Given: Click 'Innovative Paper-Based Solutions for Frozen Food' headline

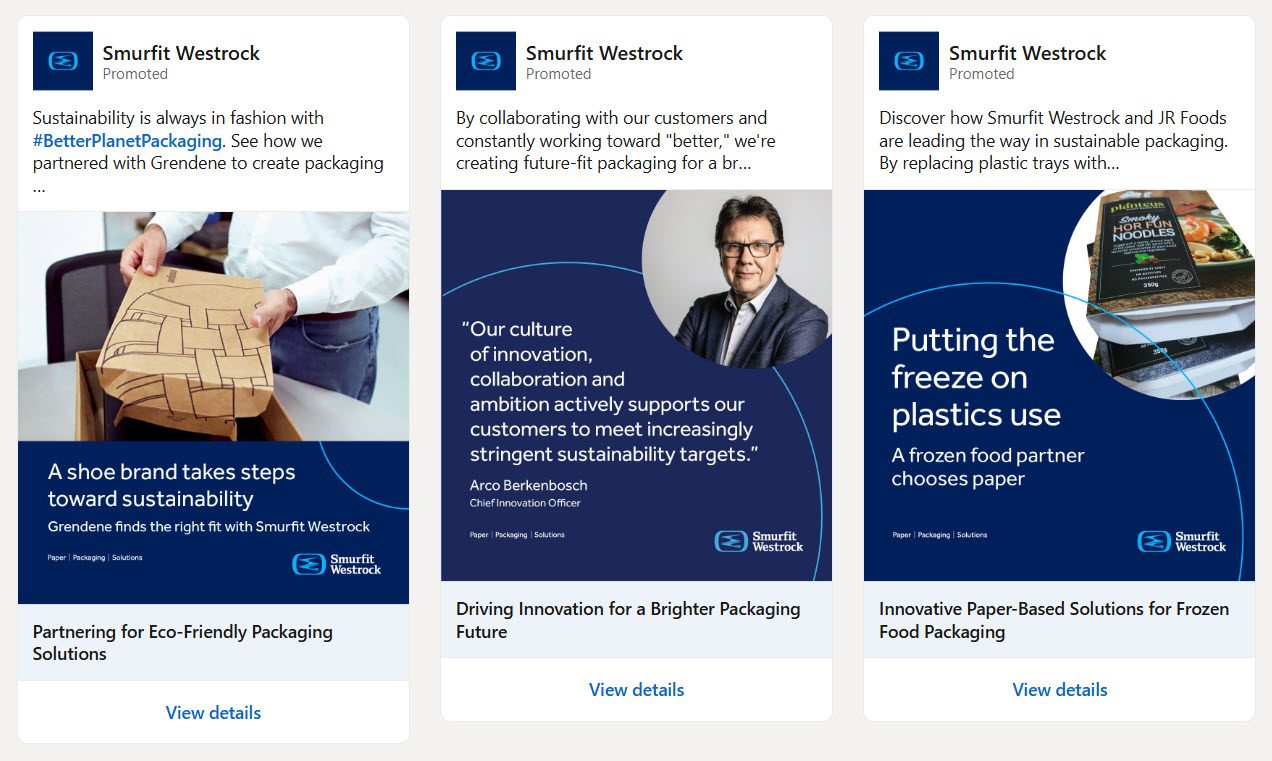Looking at the screenshot, I should [1053, 620].
